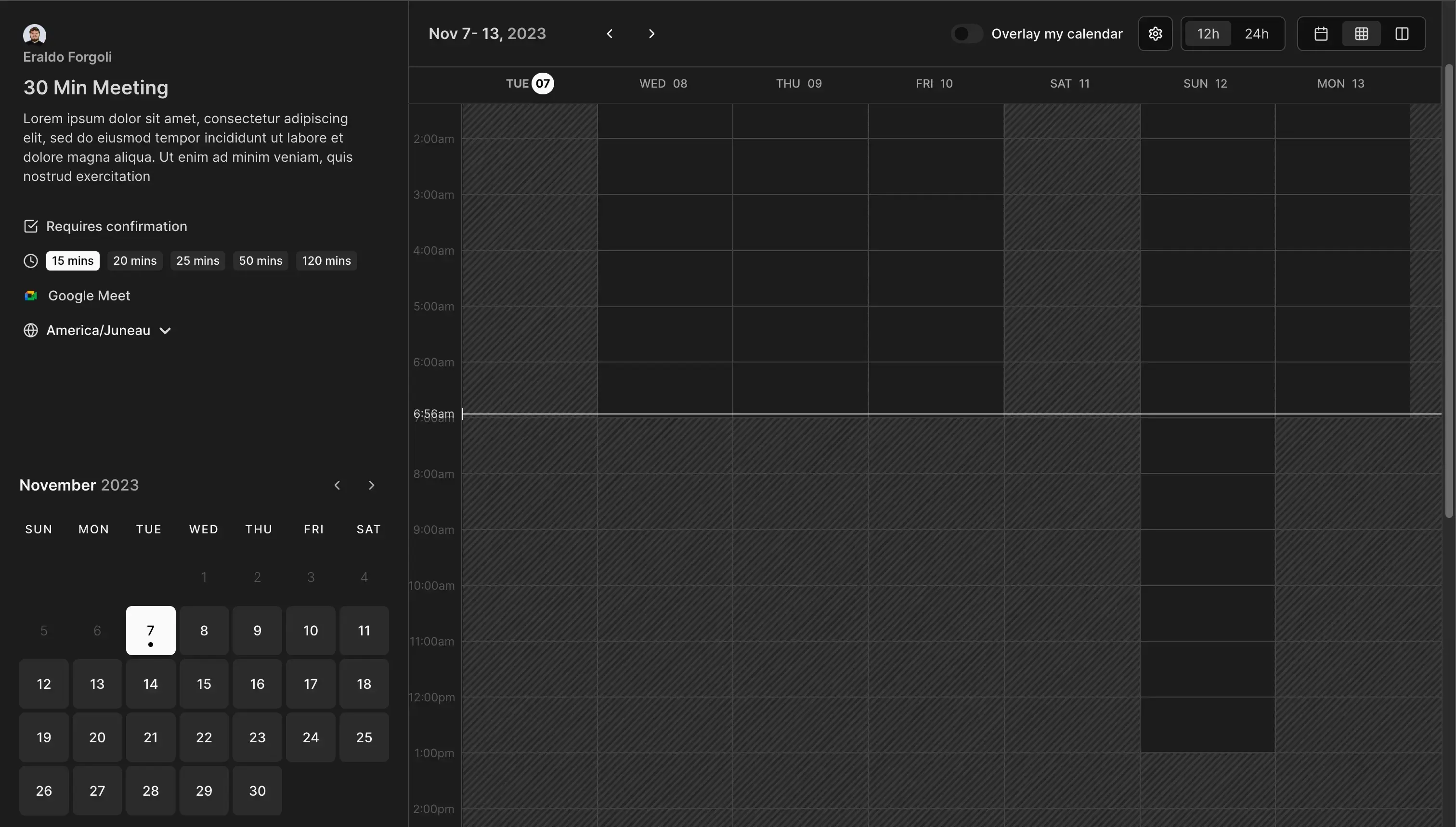Open the calendar settings gear

(x=1155, y=34)
